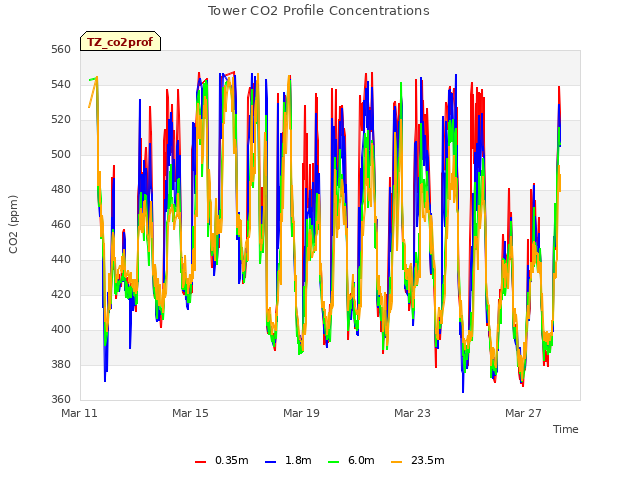This screenshot has width=640, height=480.
Task: Click the 560 y-axis tick value
Action: [61, 49]
